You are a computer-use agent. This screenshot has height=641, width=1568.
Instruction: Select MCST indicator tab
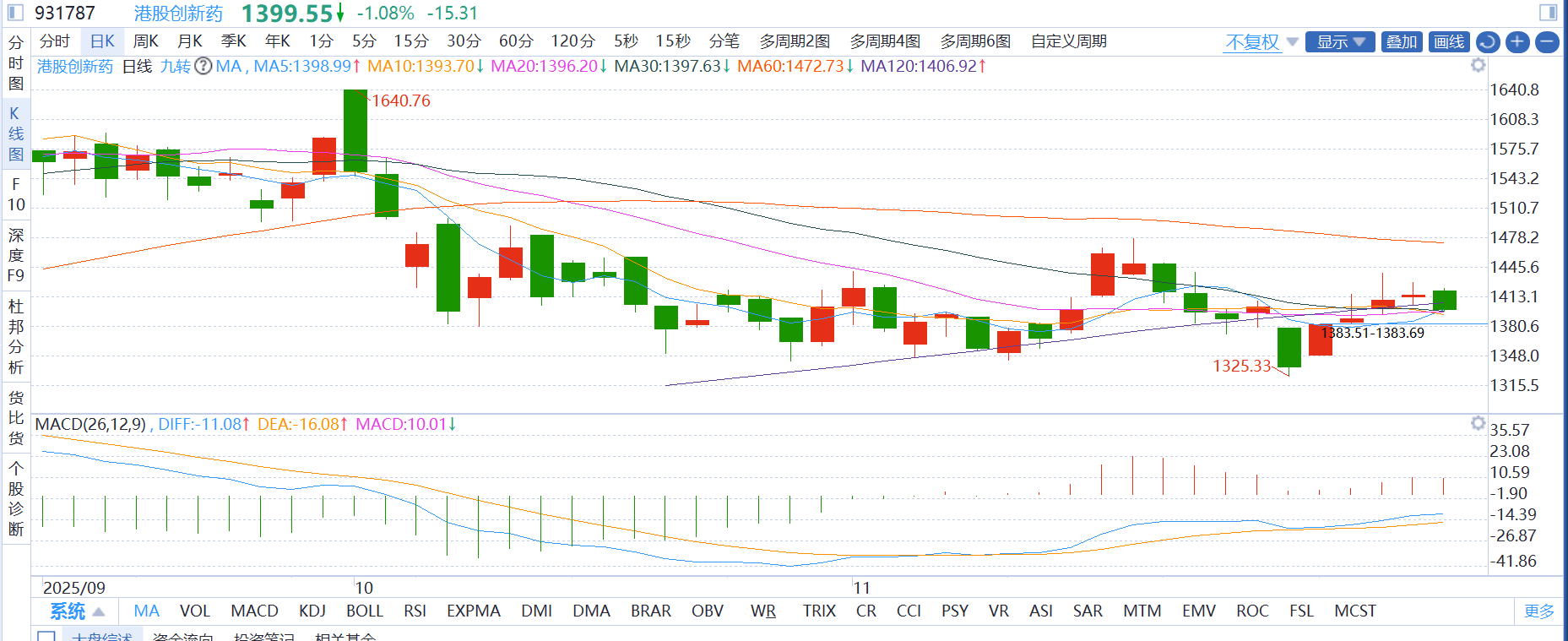[1355, 611]
